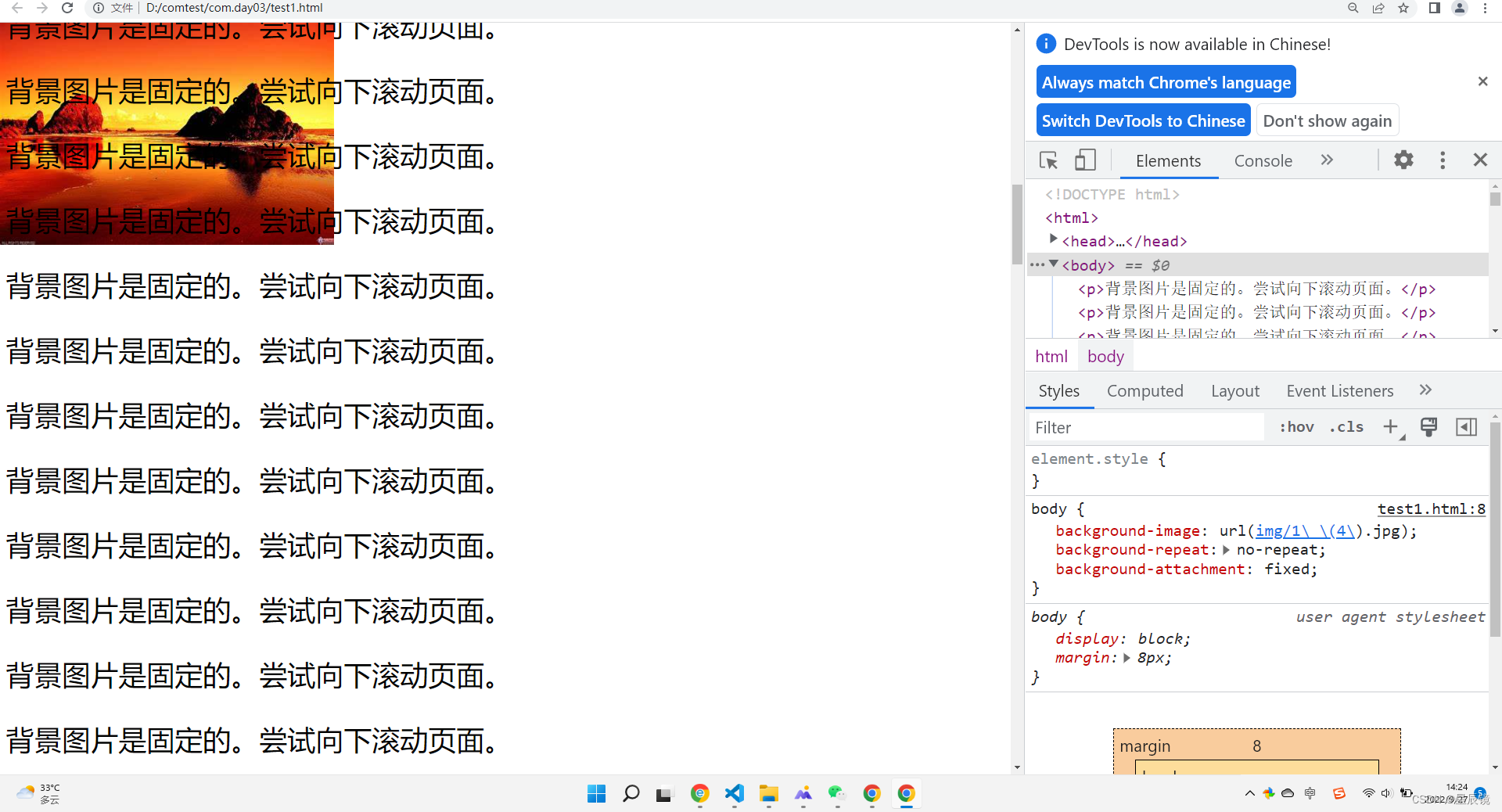Collapse the body element node

(x=1054, y=264)
